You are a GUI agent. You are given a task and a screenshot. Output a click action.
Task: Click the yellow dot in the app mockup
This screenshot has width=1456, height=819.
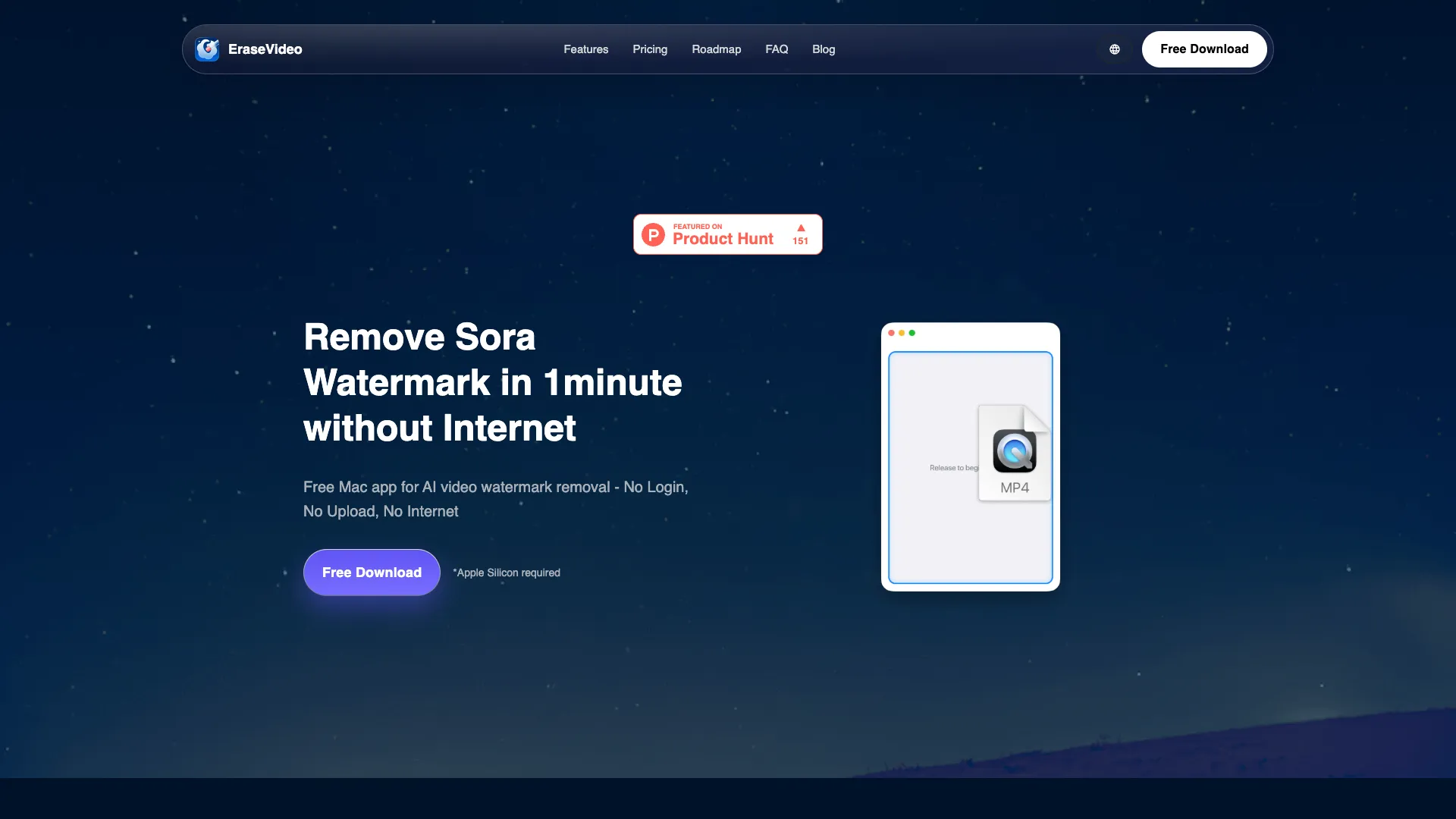[x=902, y=332]
